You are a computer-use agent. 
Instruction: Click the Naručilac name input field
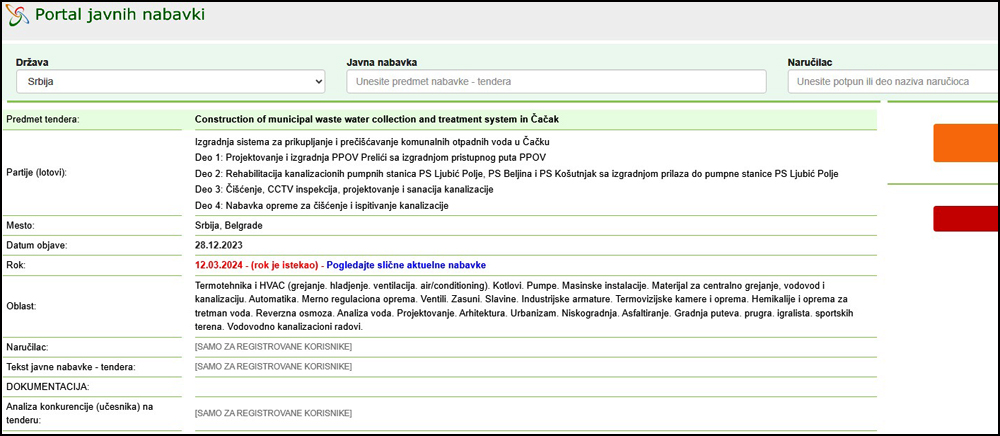893,82
